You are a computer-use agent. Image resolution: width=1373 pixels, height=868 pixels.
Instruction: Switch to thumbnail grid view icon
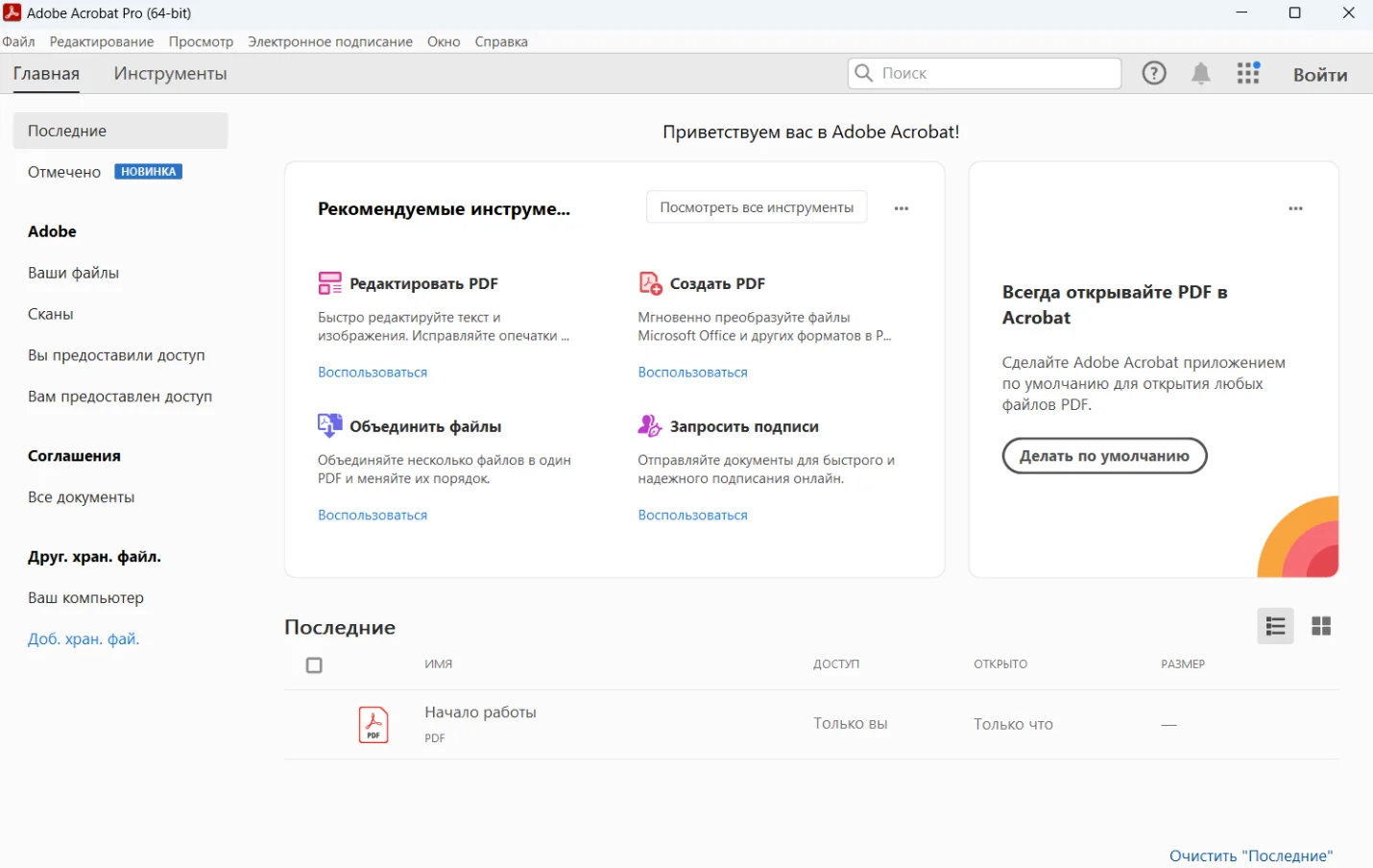click(x=1321, y=626)
